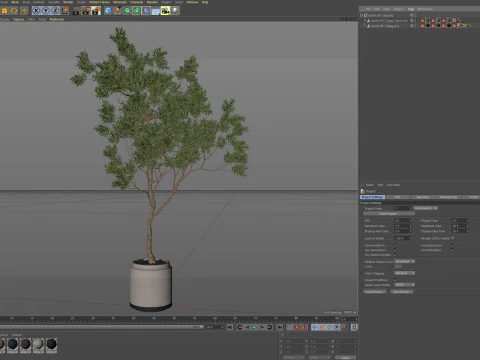This screenshot has width=480, height=360.
Task: Click the Save Preset button
Action: tap(402, 292)
